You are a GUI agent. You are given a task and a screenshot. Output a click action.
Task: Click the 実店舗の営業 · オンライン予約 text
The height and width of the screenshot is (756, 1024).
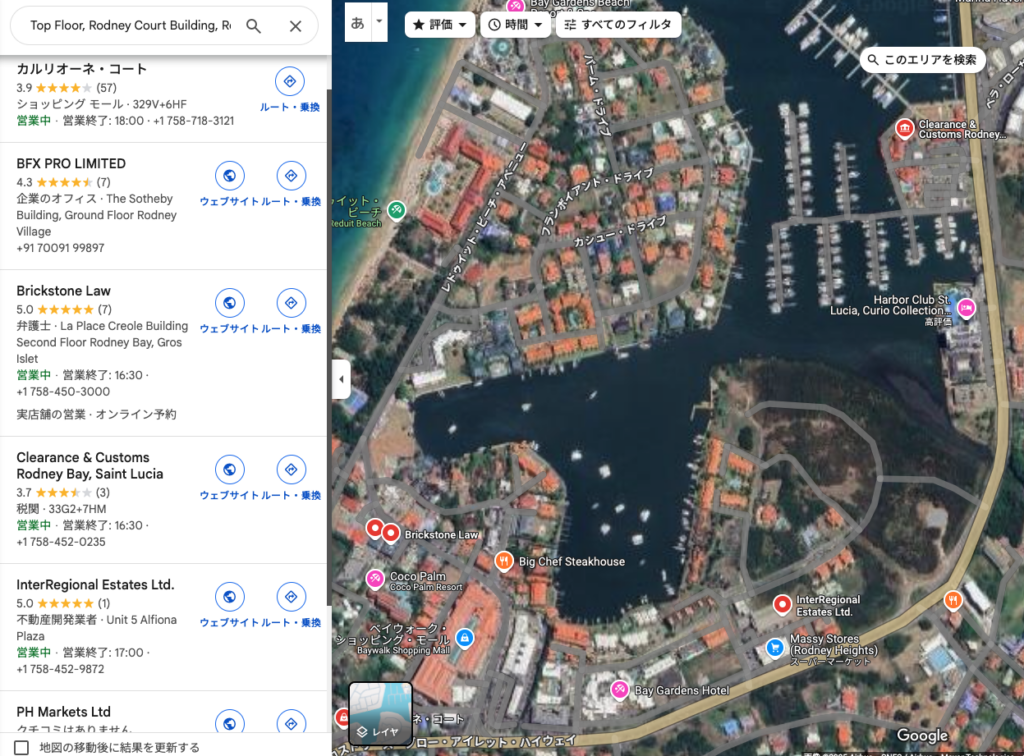click(96, 415)
